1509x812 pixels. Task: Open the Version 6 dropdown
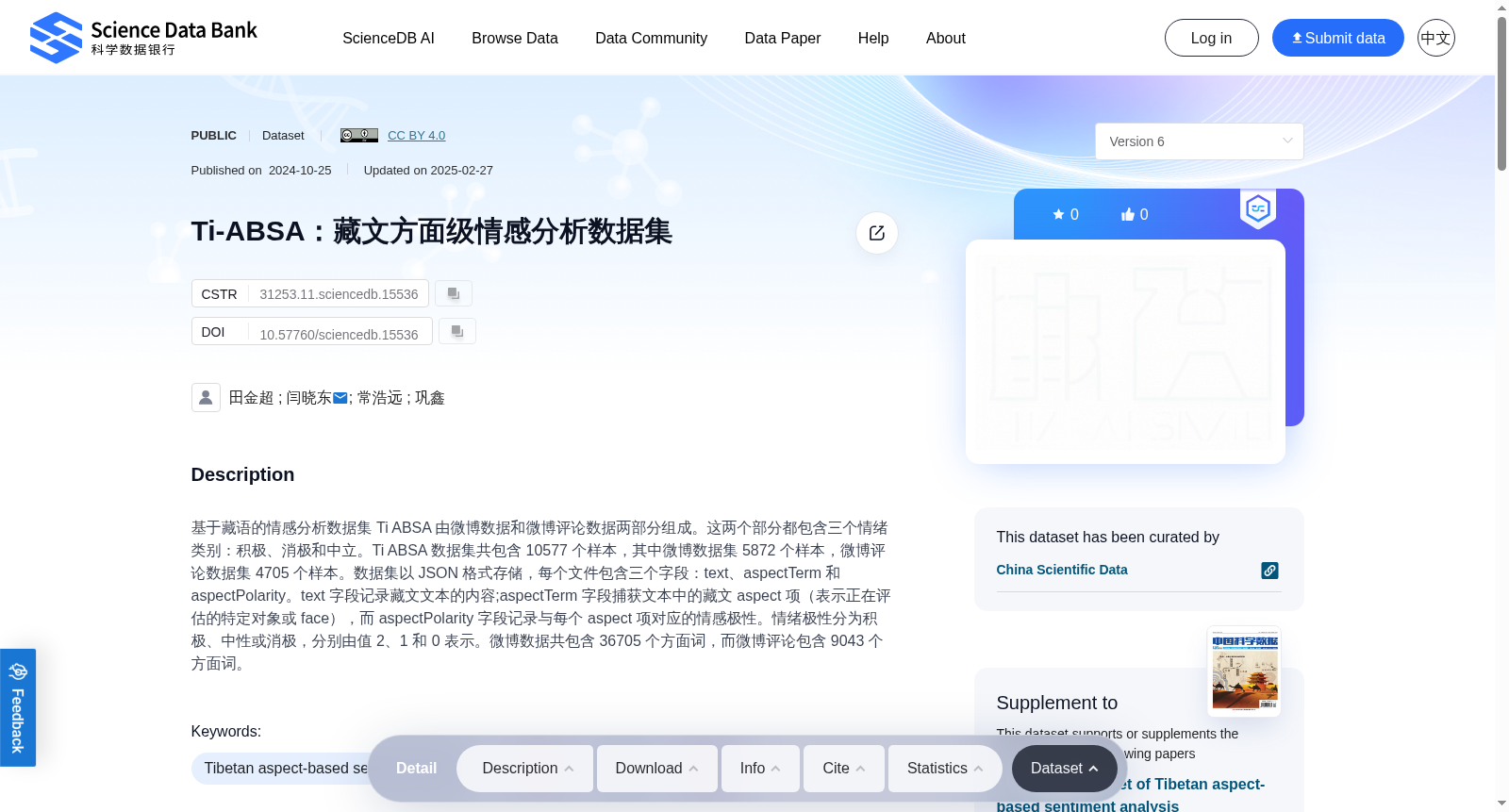click(x=1199, y=141)
